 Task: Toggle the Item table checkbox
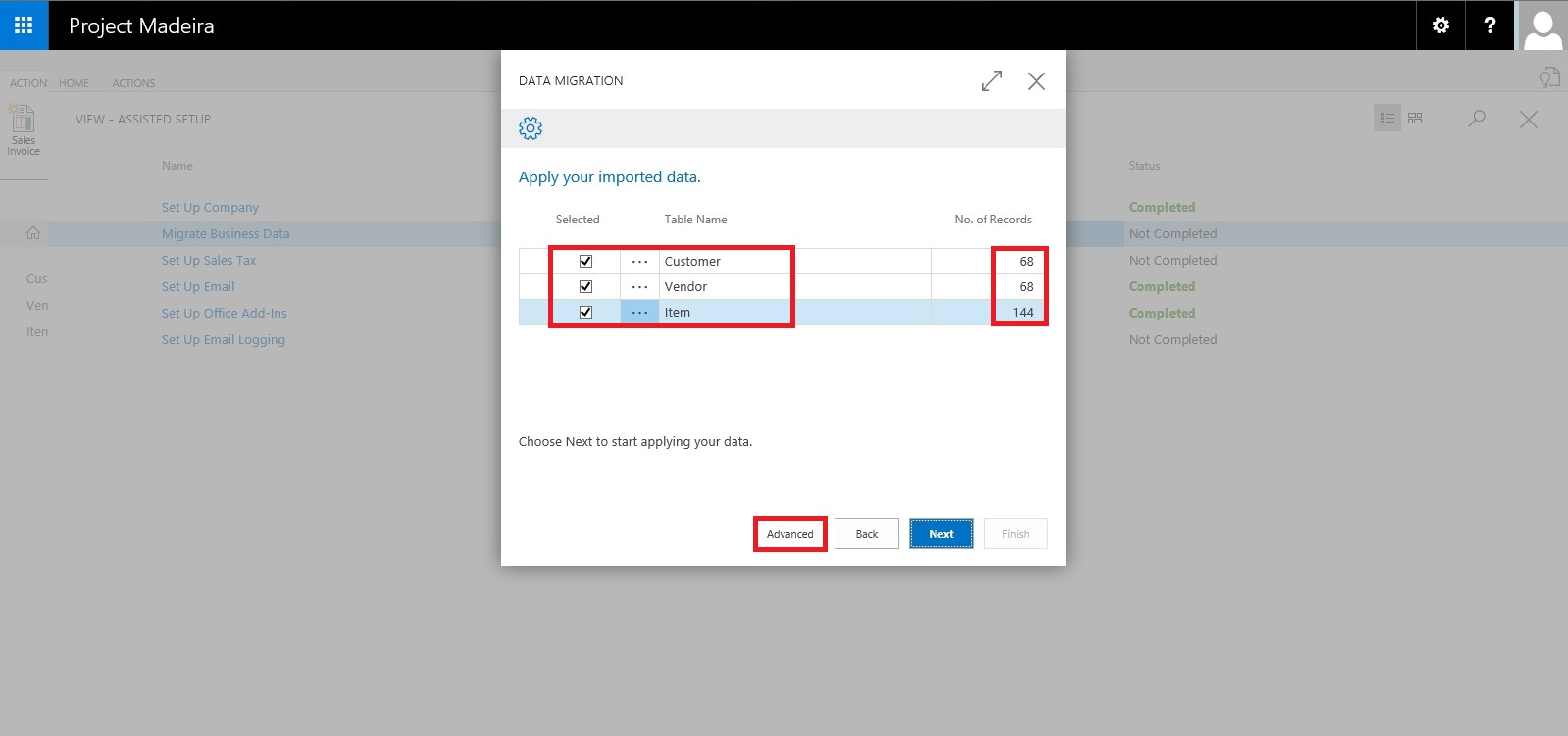tap(585, 313)
